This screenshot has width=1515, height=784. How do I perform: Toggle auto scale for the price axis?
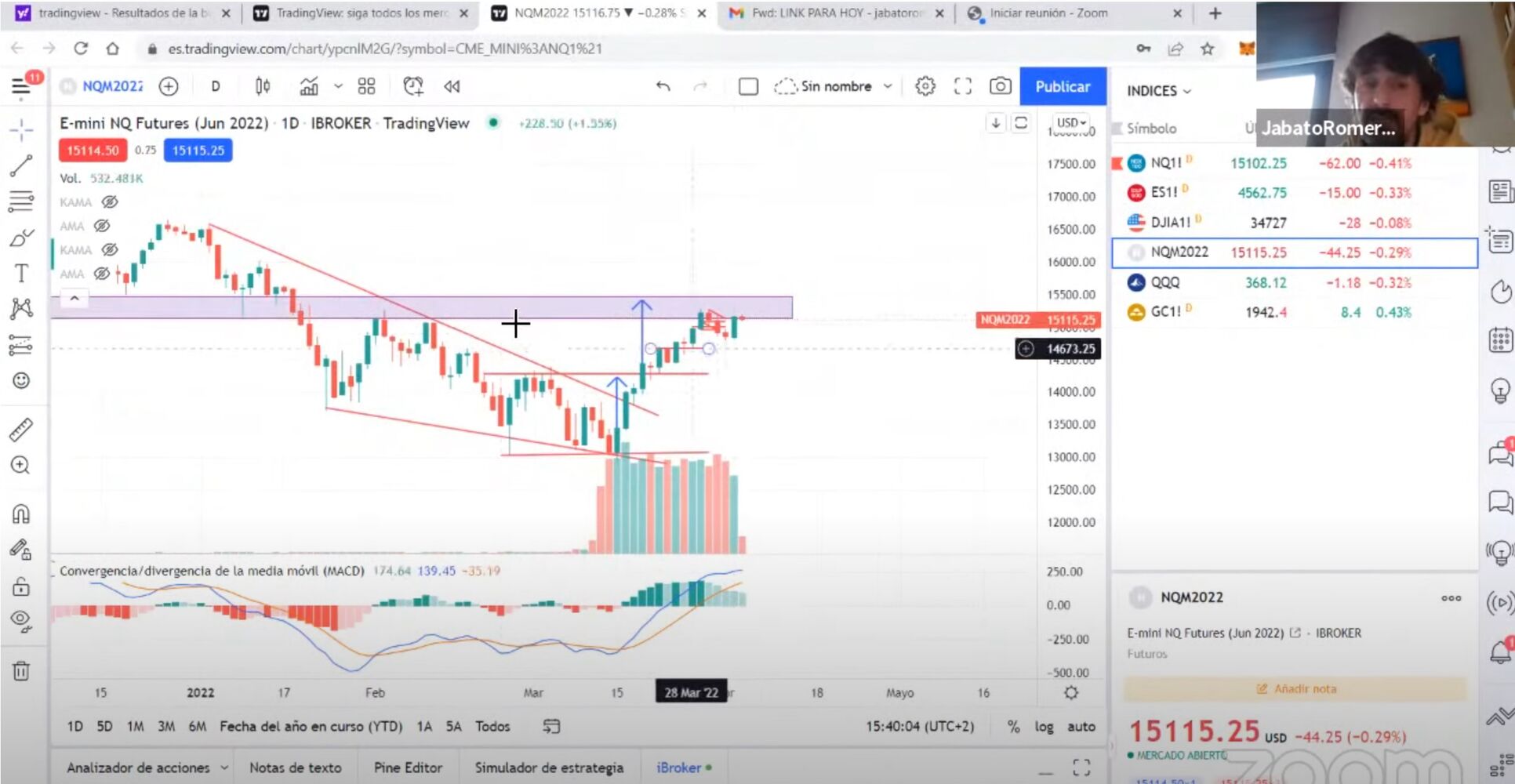click(x=1081, y=727)
